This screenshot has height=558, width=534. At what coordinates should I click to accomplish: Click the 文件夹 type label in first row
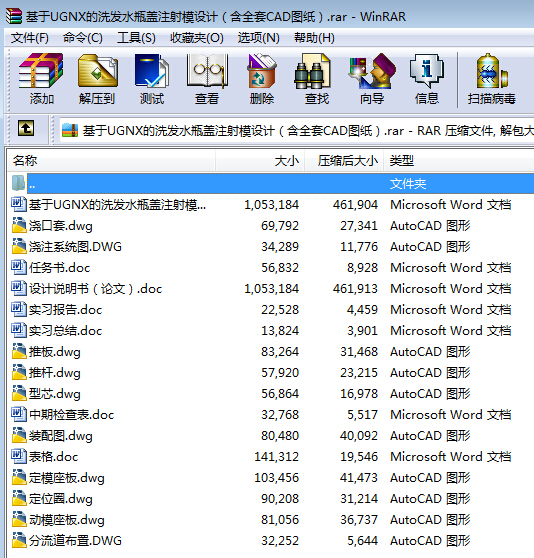point(408,184)
